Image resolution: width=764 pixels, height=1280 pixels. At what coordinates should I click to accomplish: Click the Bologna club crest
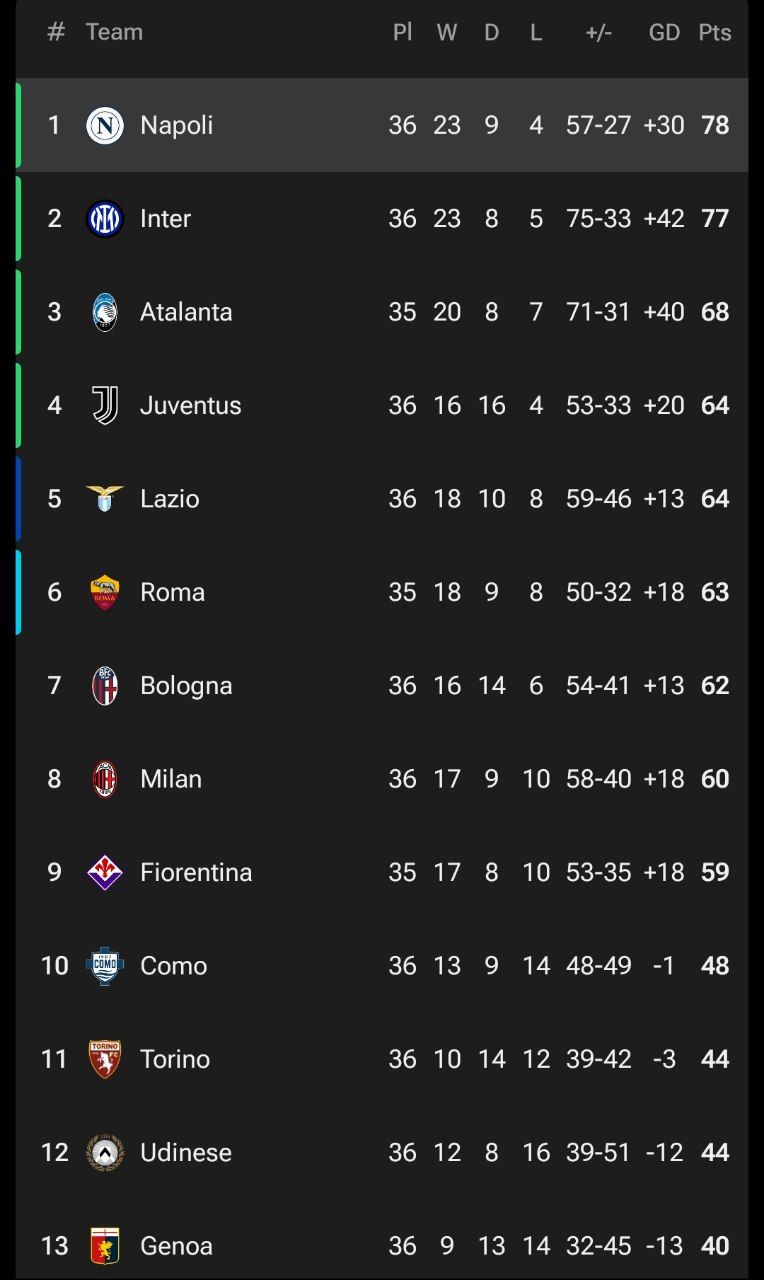point(105,685)
